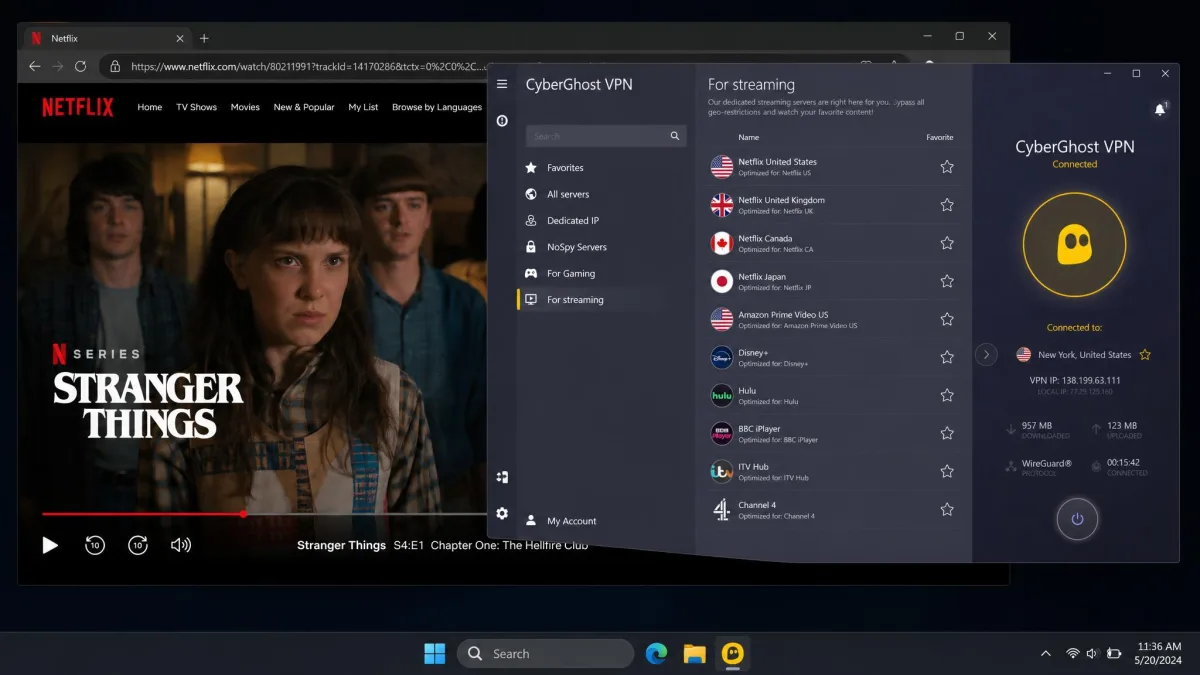Image resolution: width=1200 pixels, height=675 pixels.
Task: Click the Netflix playback progress scrubber
Action: tap(243, 514)
